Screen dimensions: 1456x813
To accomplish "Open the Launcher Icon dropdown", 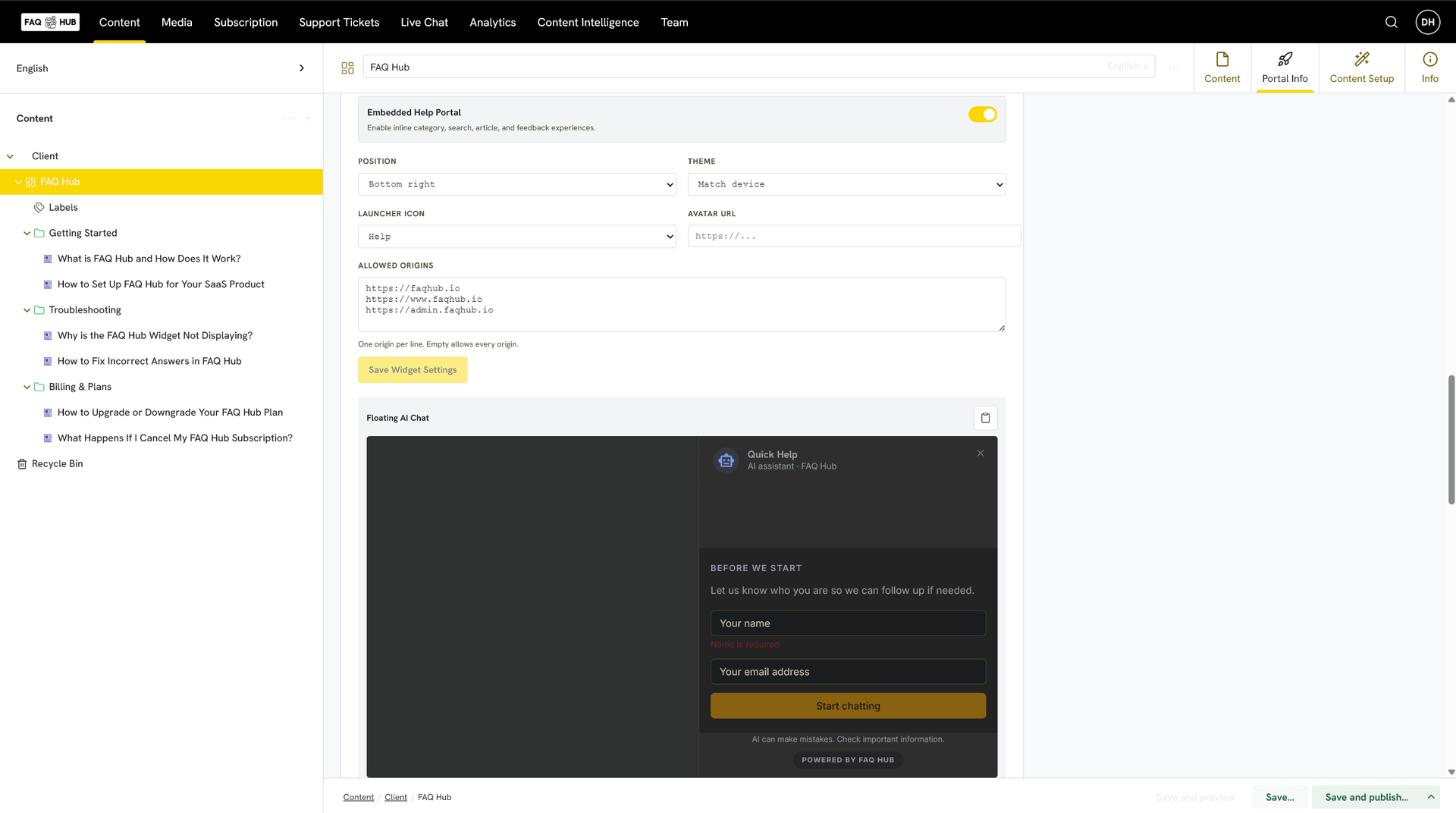I will point(517,237).
